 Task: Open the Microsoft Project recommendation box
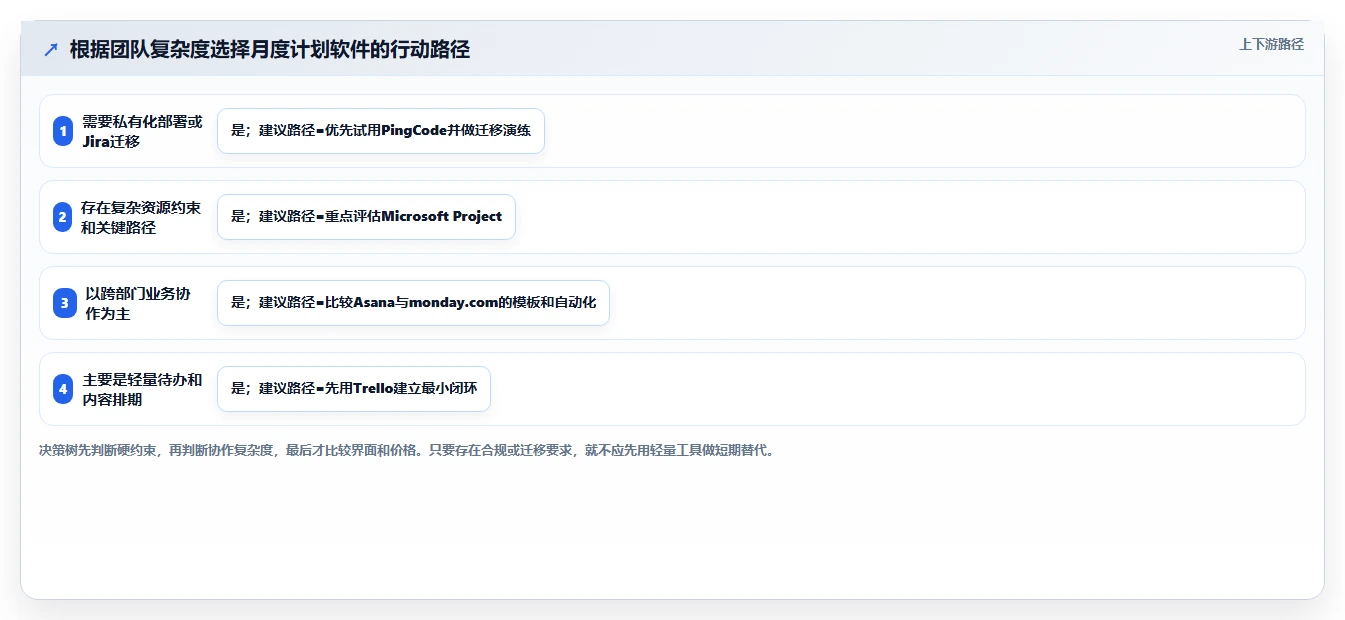pyautogui.click(x=366, y=217)
